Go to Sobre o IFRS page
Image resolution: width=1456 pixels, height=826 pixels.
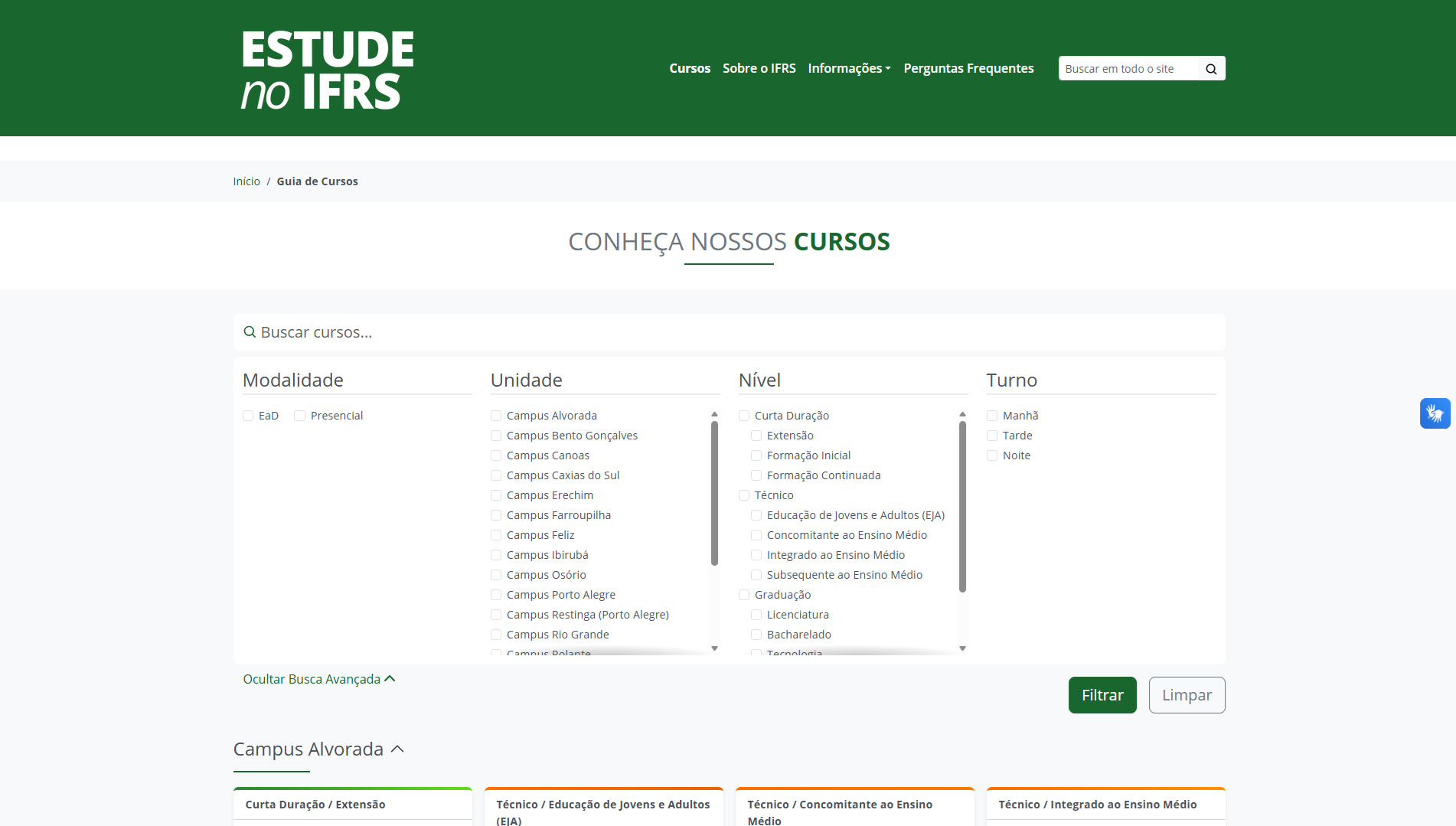[x=759, y=68]
